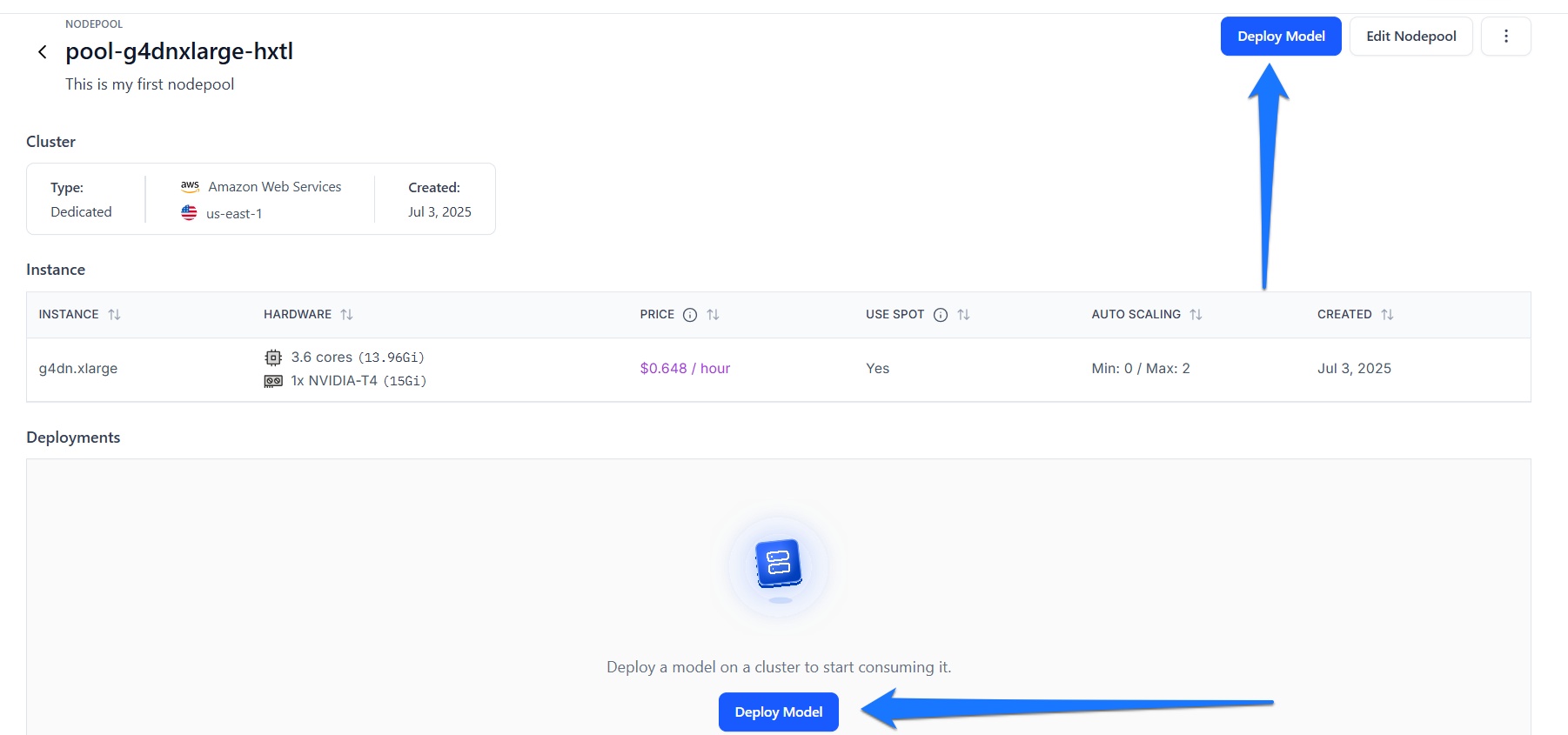Click the Amazon Web Services label

275,187
